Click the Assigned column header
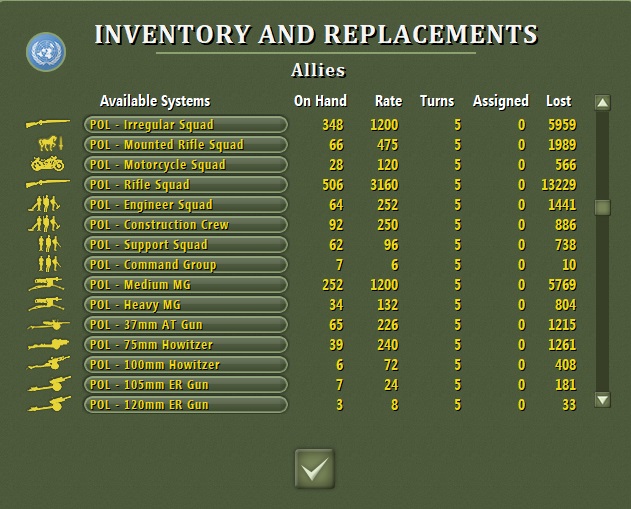Screen dimensions: 631x509 point(501,101)
